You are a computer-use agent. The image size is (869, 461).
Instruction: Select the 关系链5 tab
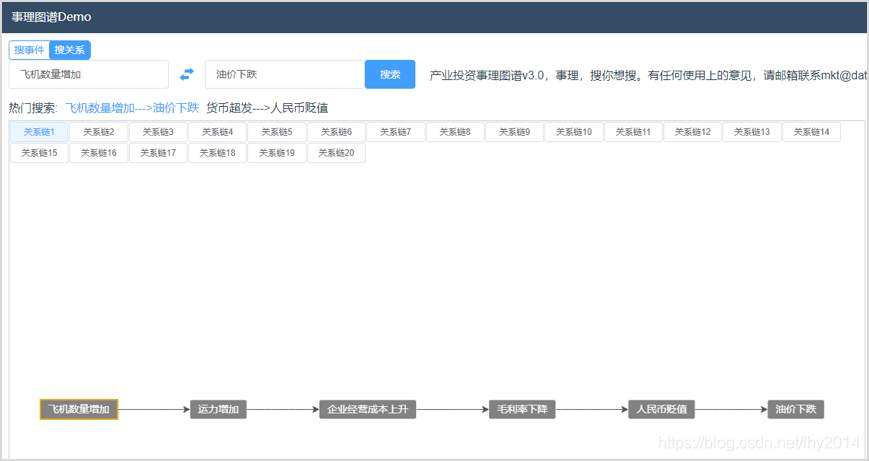pos(277,132)
